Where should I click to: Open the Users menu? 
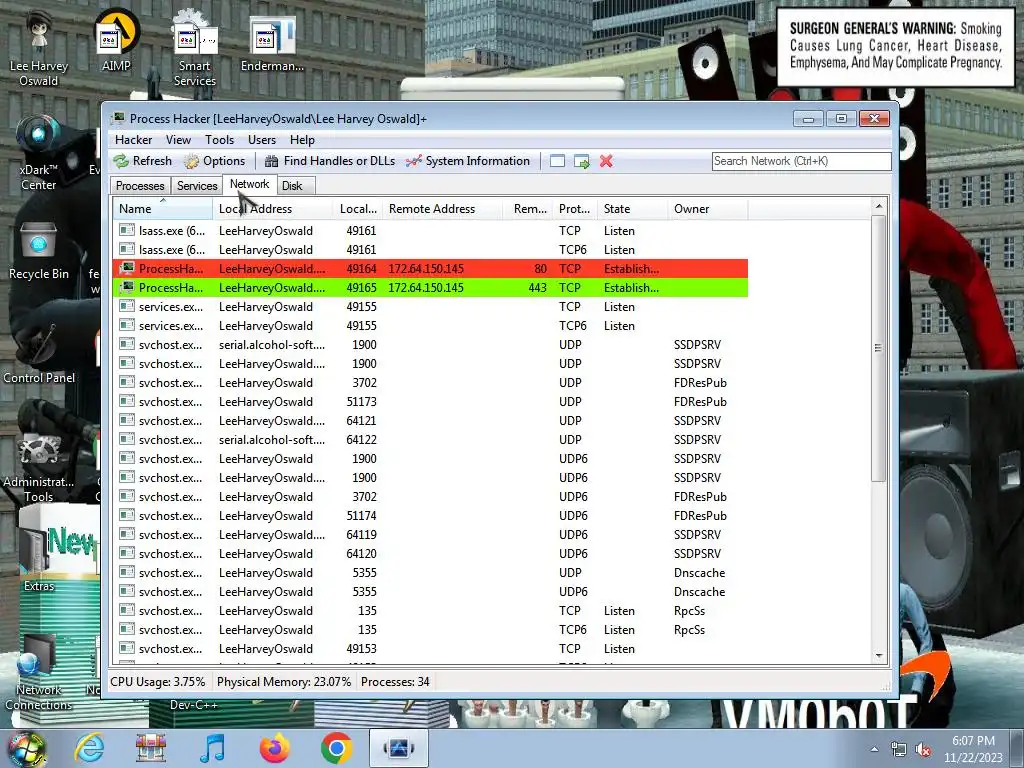(261, 140)
